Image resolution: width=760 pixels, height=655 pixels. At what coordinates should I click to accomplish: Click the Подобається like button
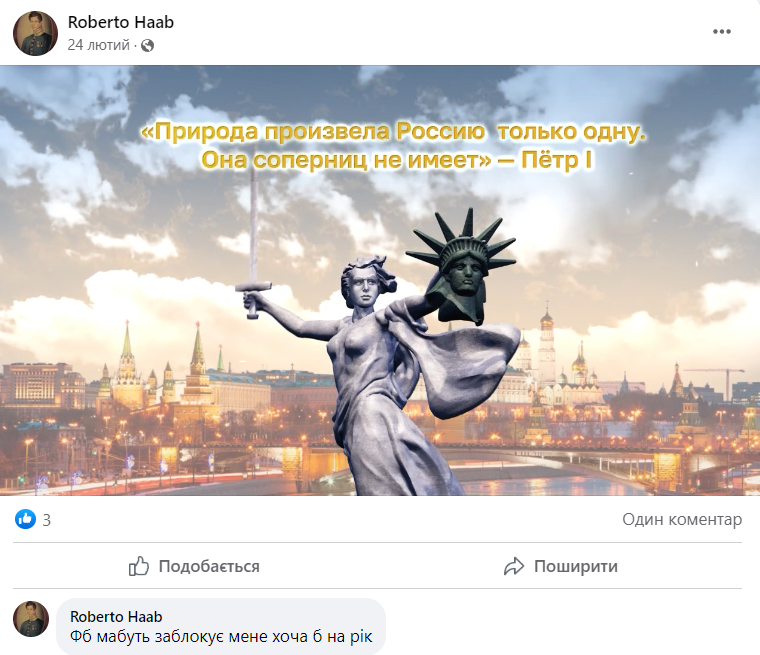pyautogui.click(x=194, y=566)
